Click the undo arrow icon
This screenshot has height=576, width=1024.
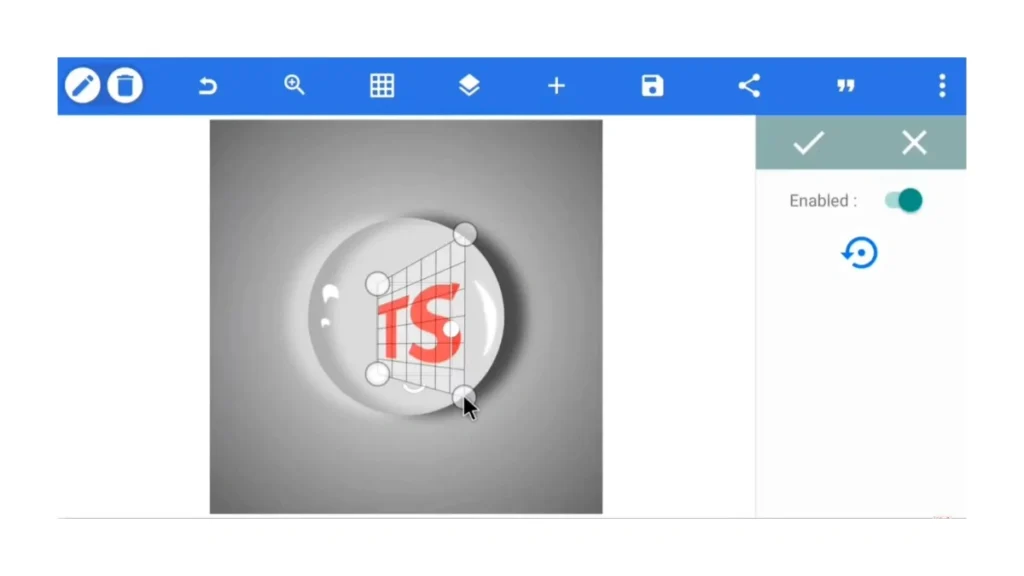(208, 86)
